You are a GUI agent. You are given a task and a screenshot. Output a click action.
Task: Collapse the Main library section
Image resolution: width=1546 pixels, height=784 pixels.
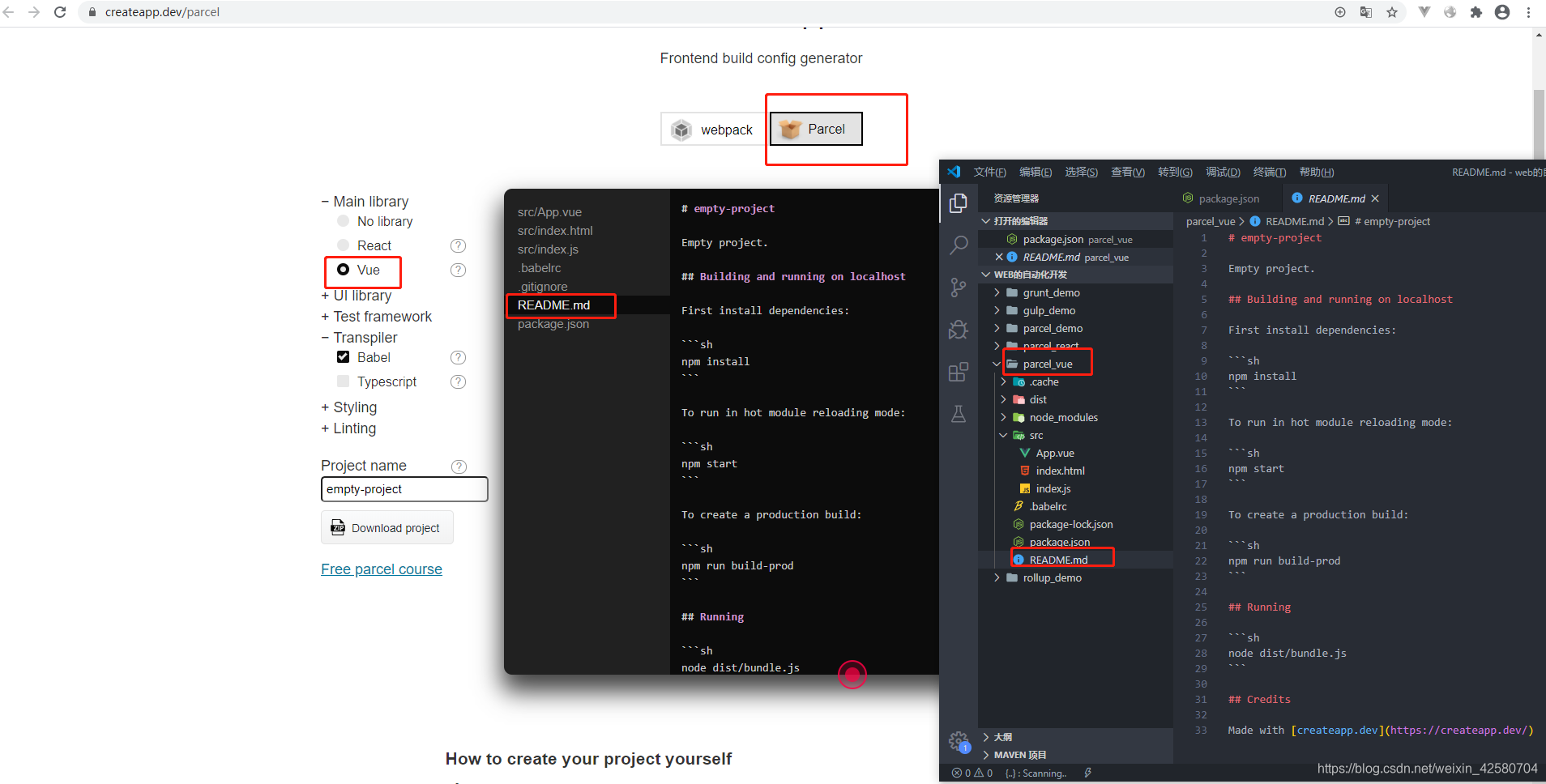coord(365,202)
